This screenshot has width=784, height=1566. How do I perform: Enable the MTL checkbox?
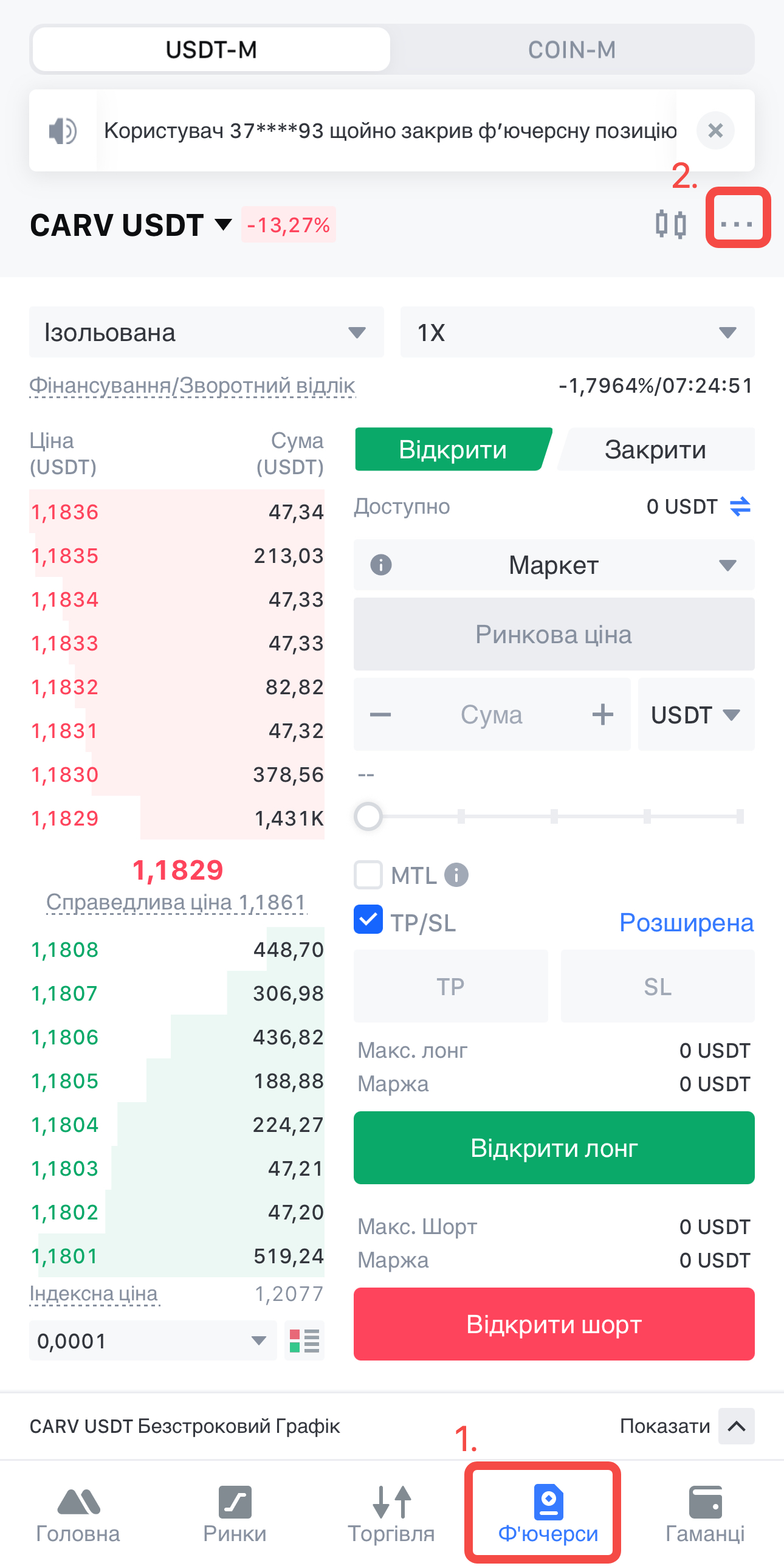(368, 875)
